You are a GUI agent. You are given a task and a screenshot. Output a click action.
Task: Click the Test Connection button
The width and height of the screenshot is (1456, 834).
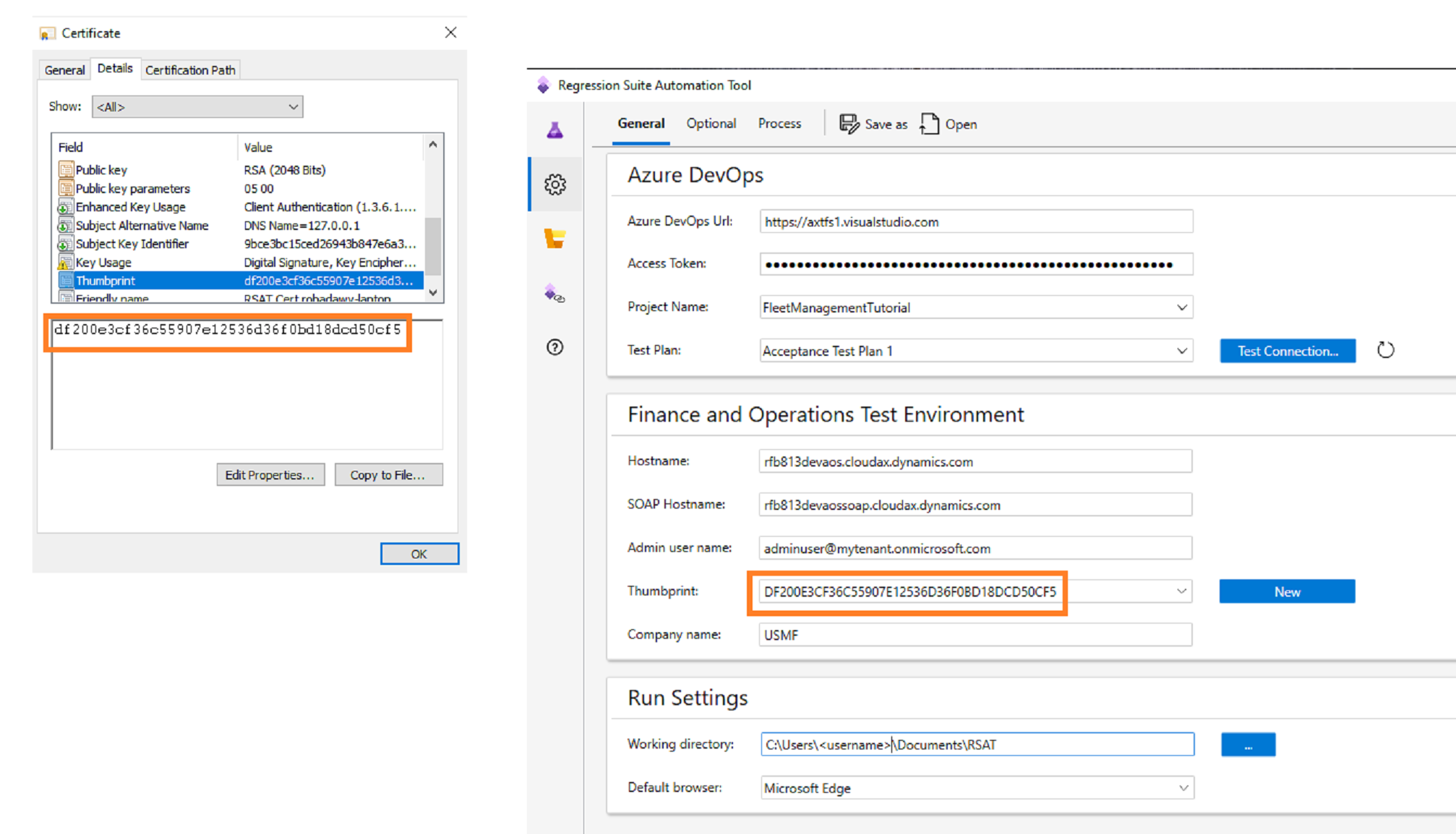(x=1288, y=350)
